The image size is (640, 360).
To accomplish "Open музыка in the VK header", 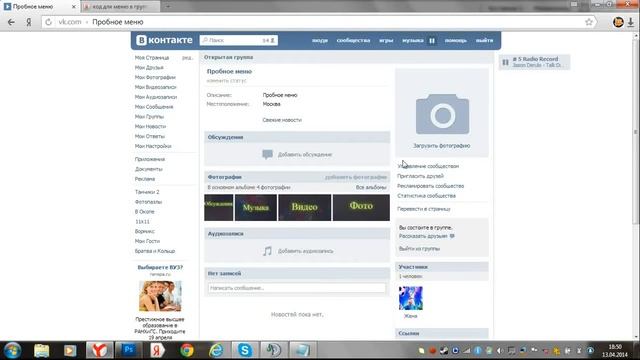I will [413, 40].
